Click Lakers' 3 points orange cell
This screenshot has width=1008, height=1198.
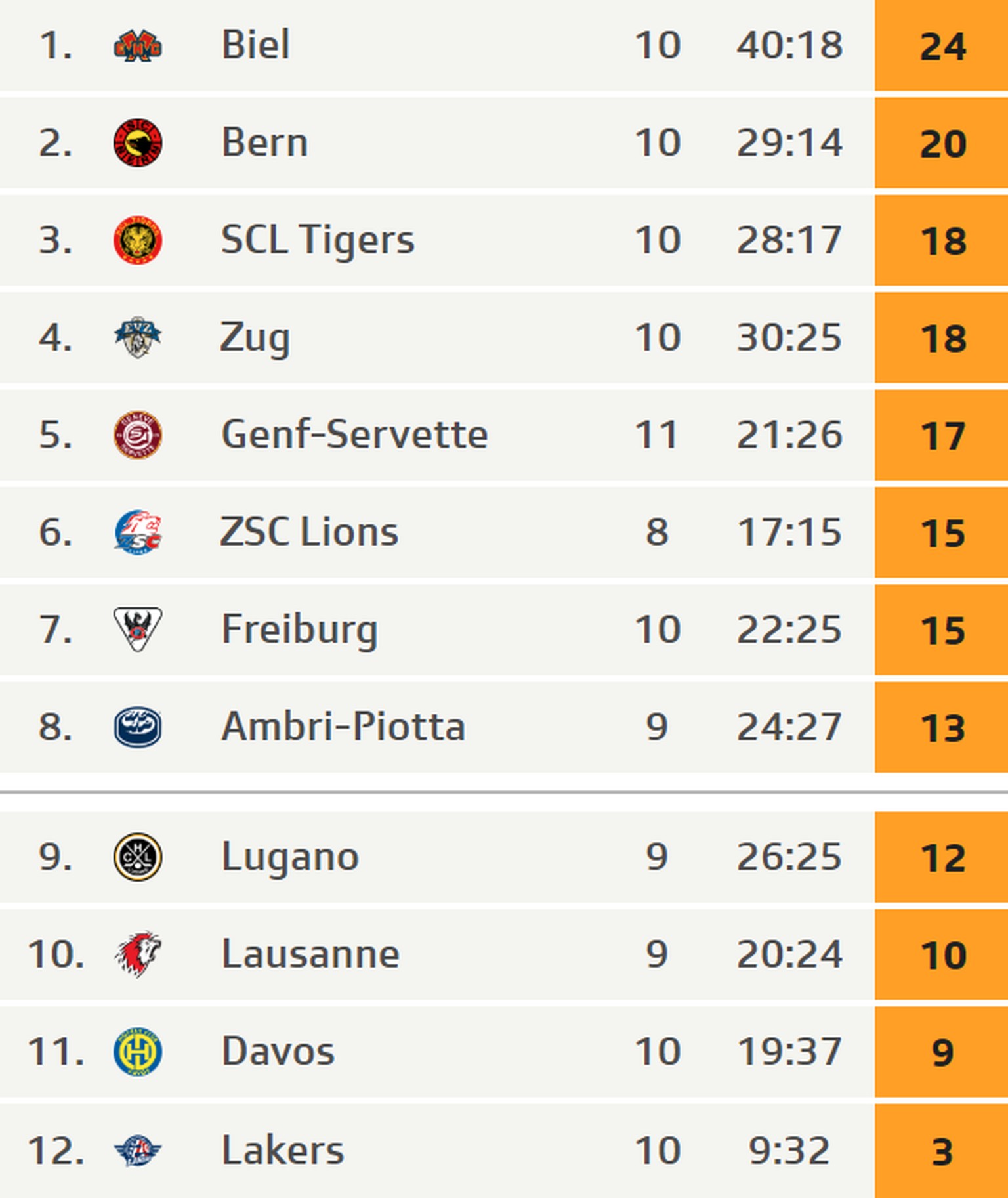[942, 1151]
